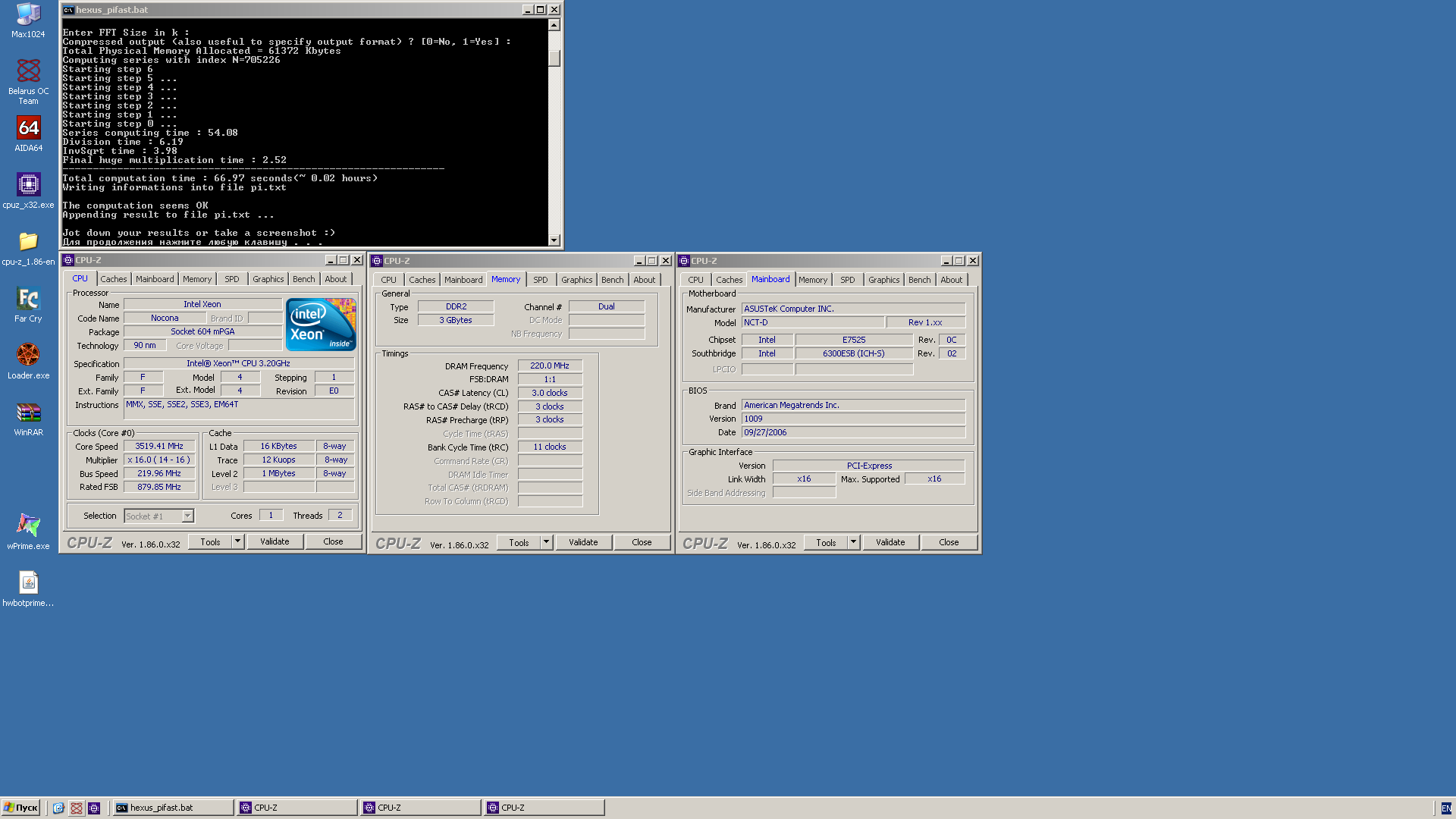Switch to hexus_pifast.bat in the taskbar
The image size is (1456, 819).
[x=173, y=808]
